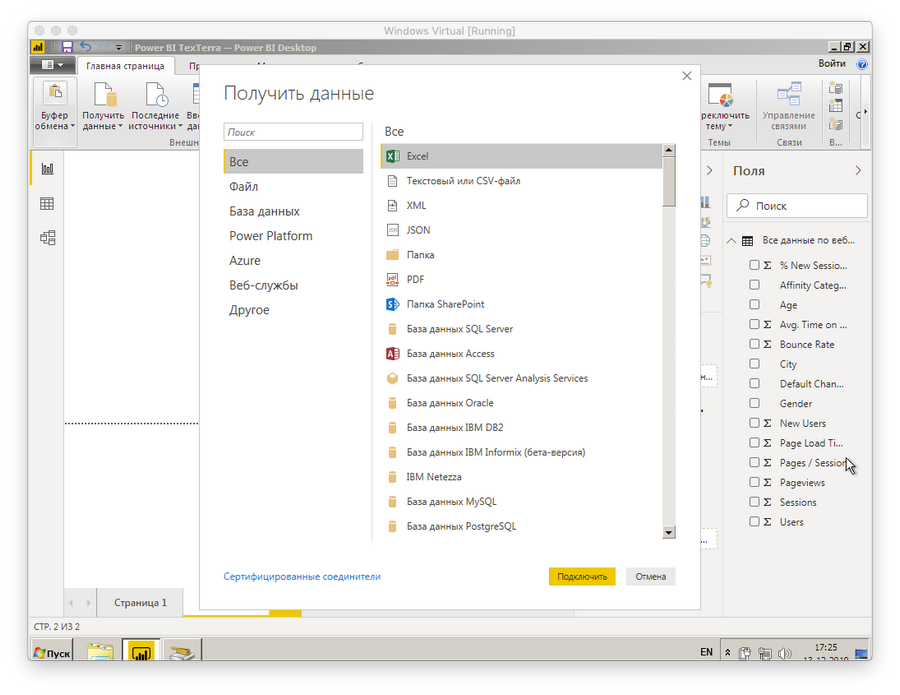
Task: Choose the PDF source icon
Action: (392, 280)
